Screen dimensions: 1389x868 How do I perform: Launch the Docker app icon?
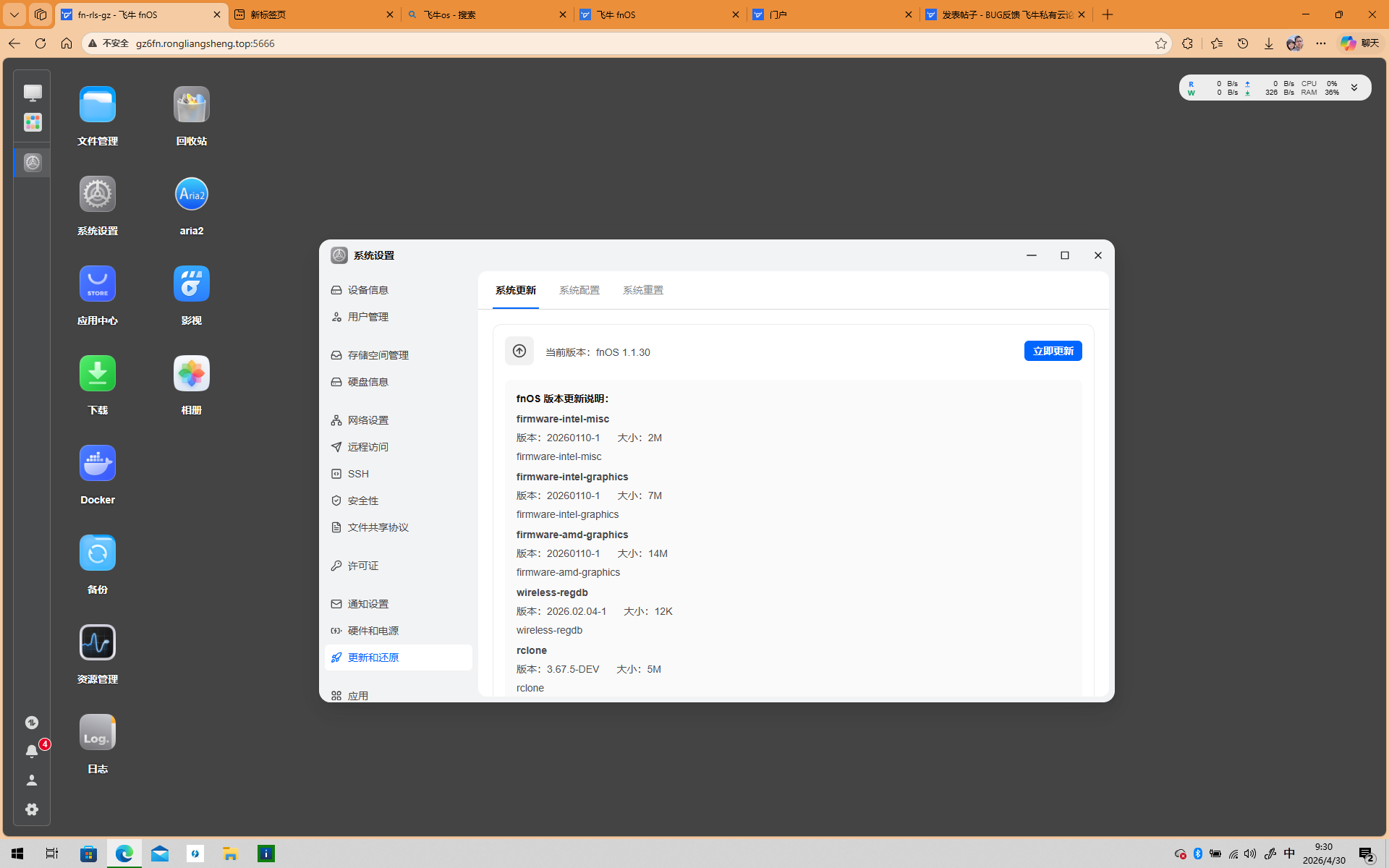click(98, 464)
